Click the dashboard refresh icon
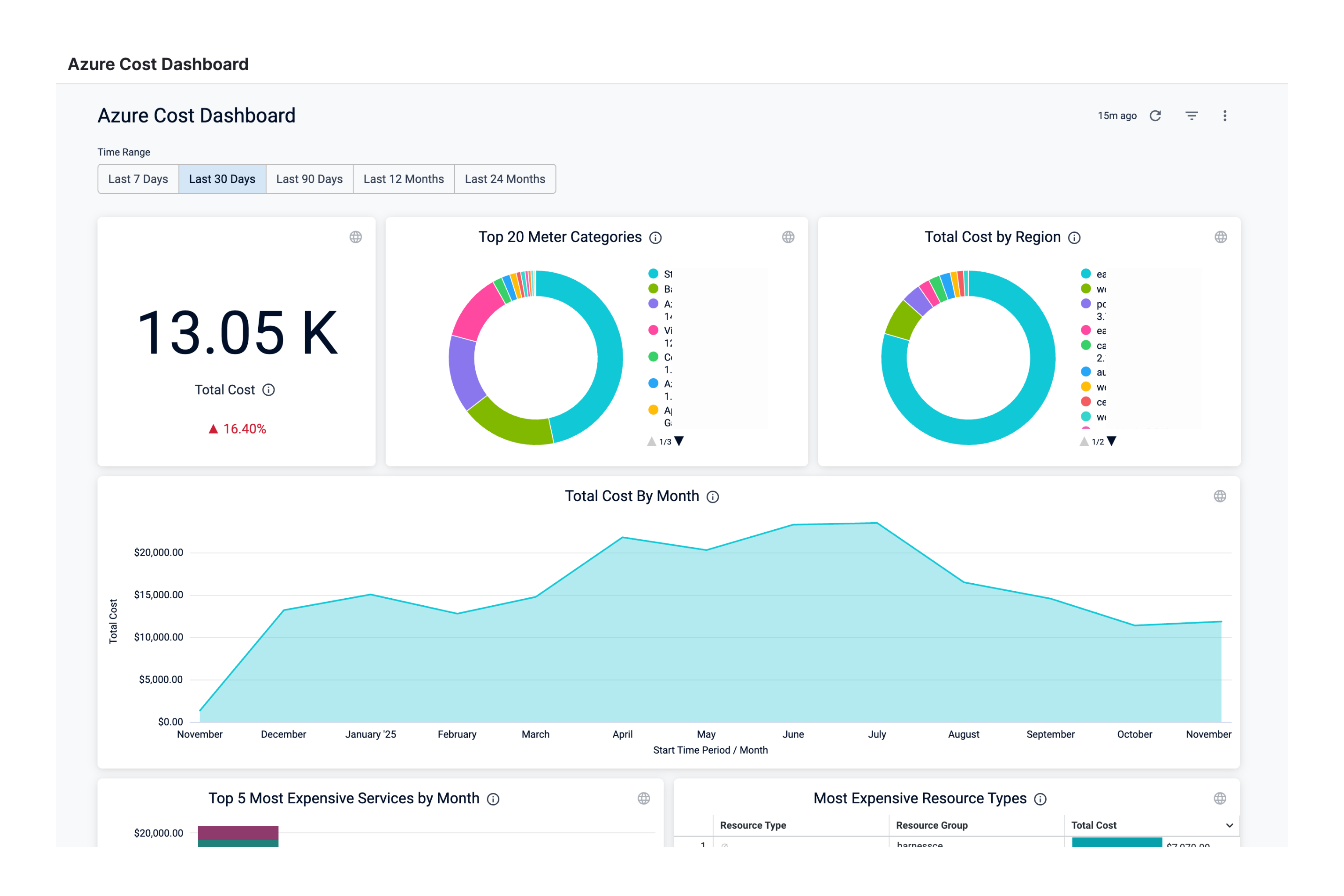This screenshot has height=896, width=1344. tap(1155, 116)
